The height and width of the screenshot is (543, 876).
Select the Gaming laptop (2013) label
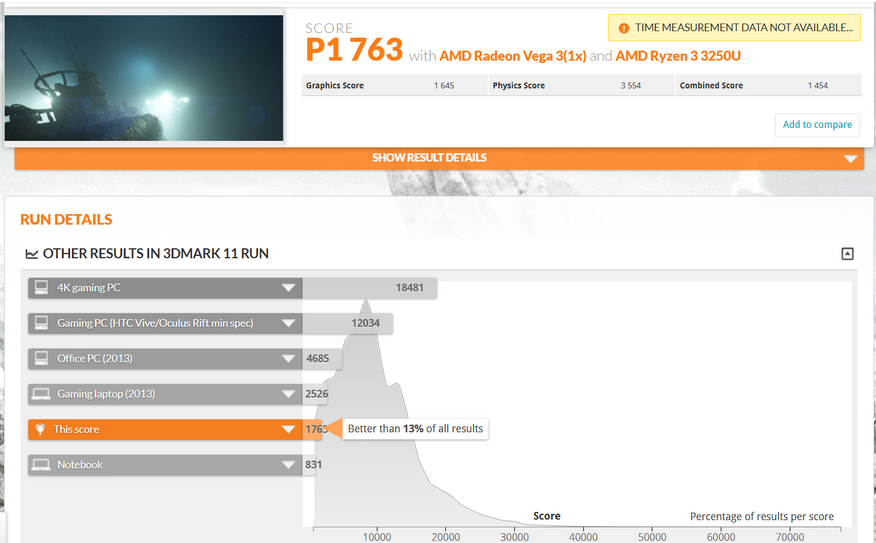106,394
